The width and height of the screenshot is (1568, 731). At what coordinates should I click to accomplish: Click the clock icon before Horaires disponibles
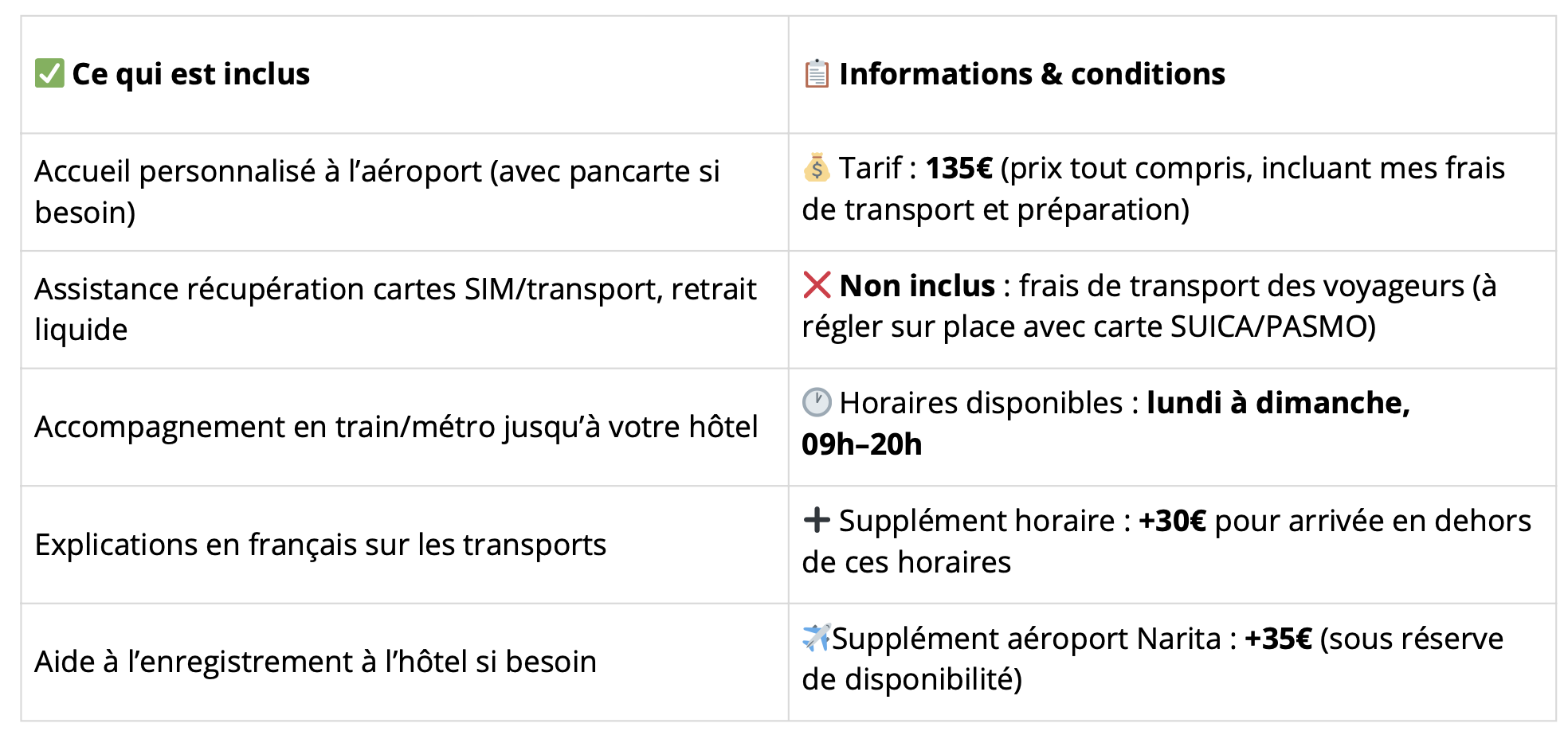(817, 402)
